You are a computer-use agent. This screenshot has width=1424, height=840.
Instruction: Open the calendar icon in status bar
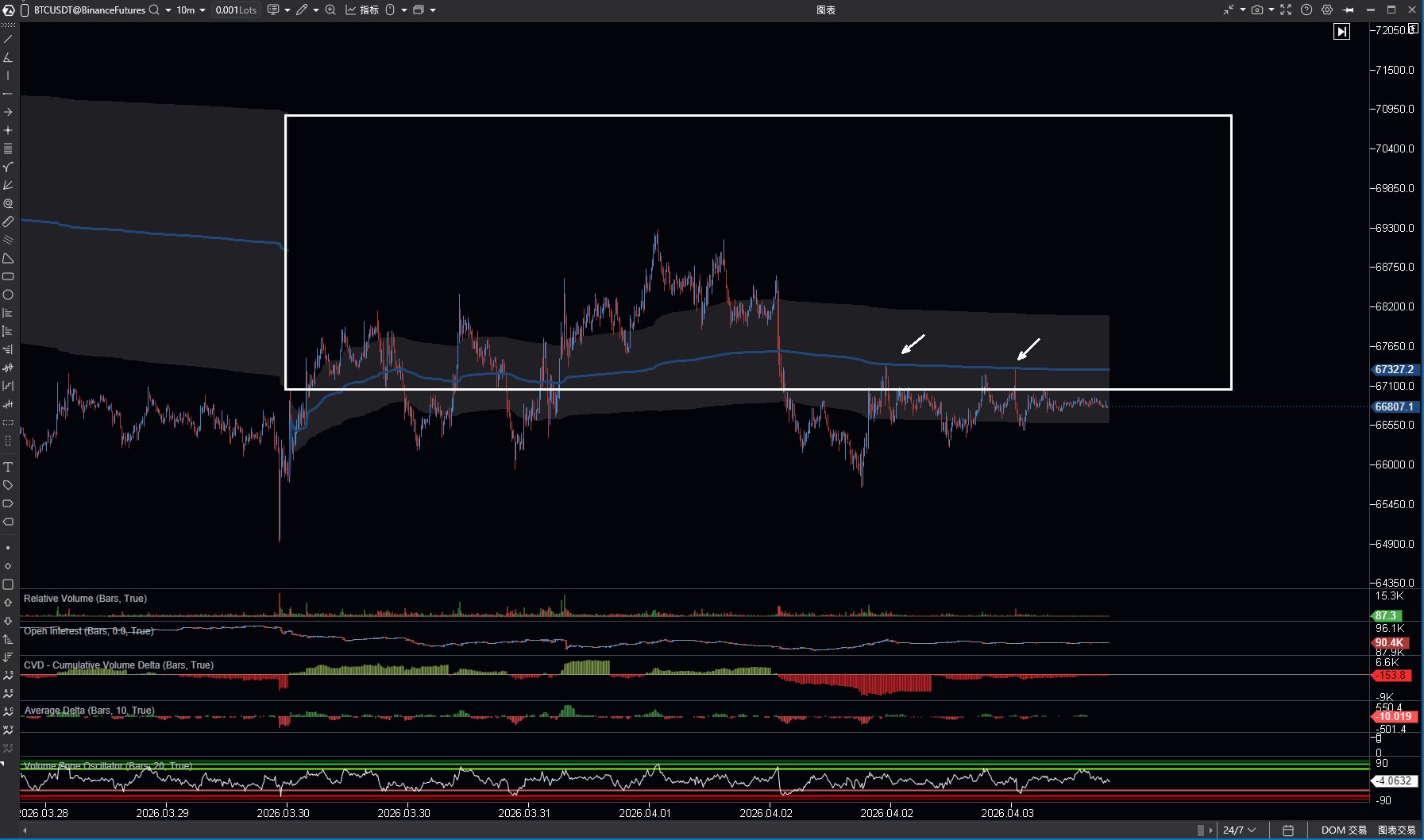click(1288, 830)
